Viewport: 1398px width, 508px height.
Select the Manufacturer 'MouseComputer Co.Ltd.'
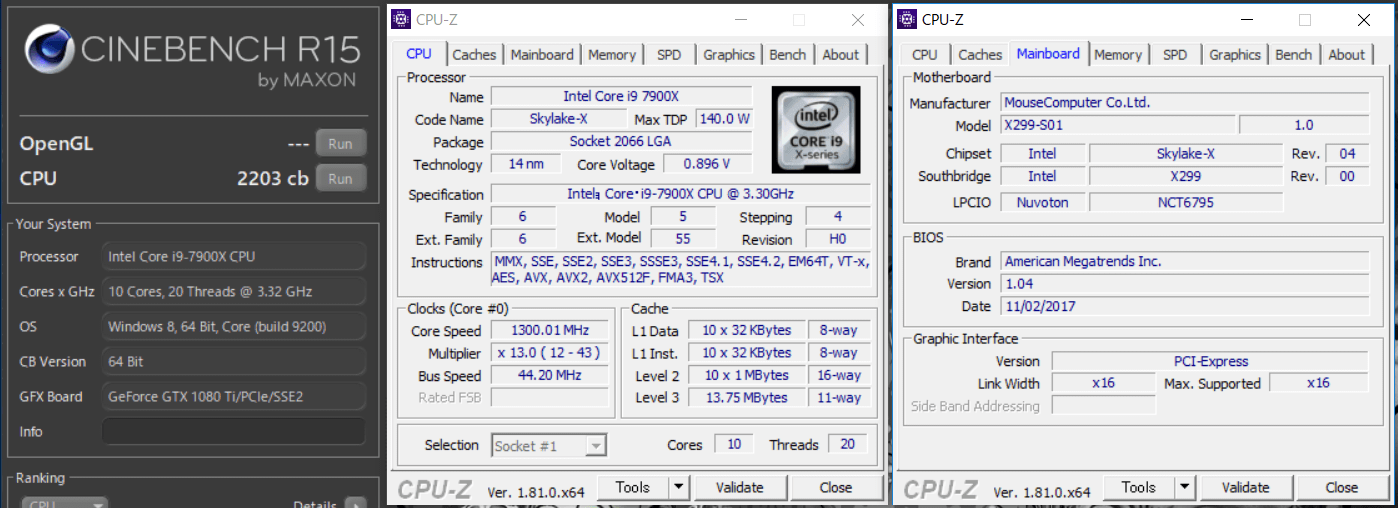pyautogui.click(x=1185, y=102)
